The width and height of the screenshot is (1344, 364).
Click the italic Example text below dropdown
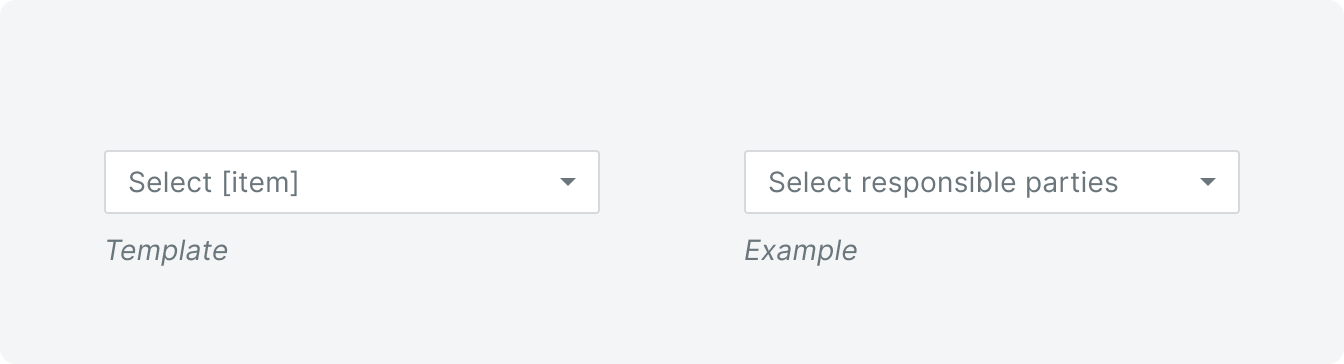801,250
